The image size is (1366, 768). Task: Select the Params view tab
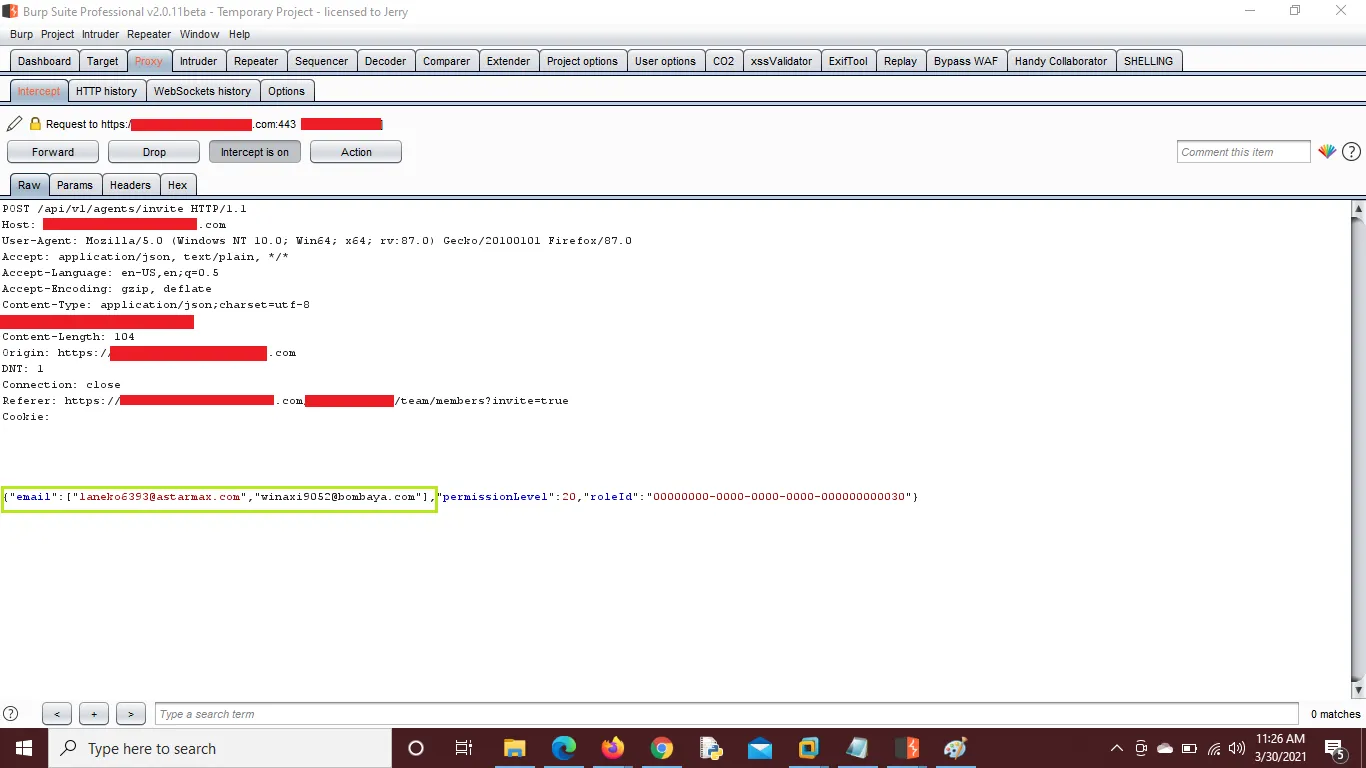[x=75, y=185]
